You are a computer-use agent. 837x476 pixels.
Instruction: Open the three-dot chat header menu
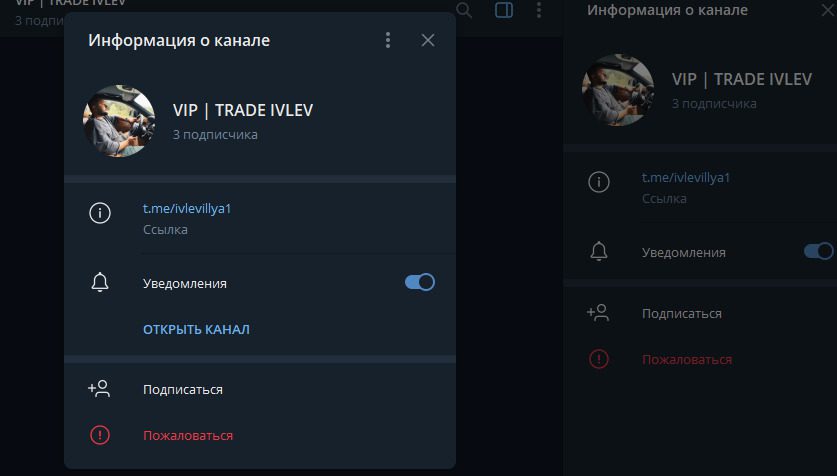[x=539, y=10]
